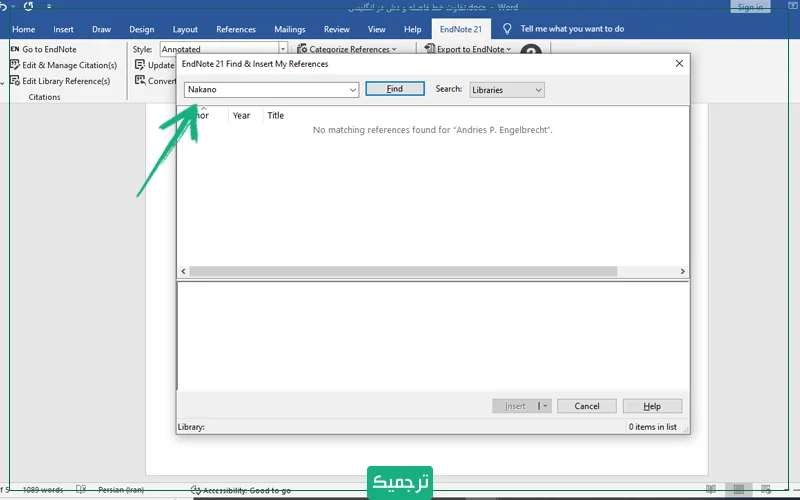Click Edit Library Reference(s) icon

pyautogui.click(x=14, y=81)
